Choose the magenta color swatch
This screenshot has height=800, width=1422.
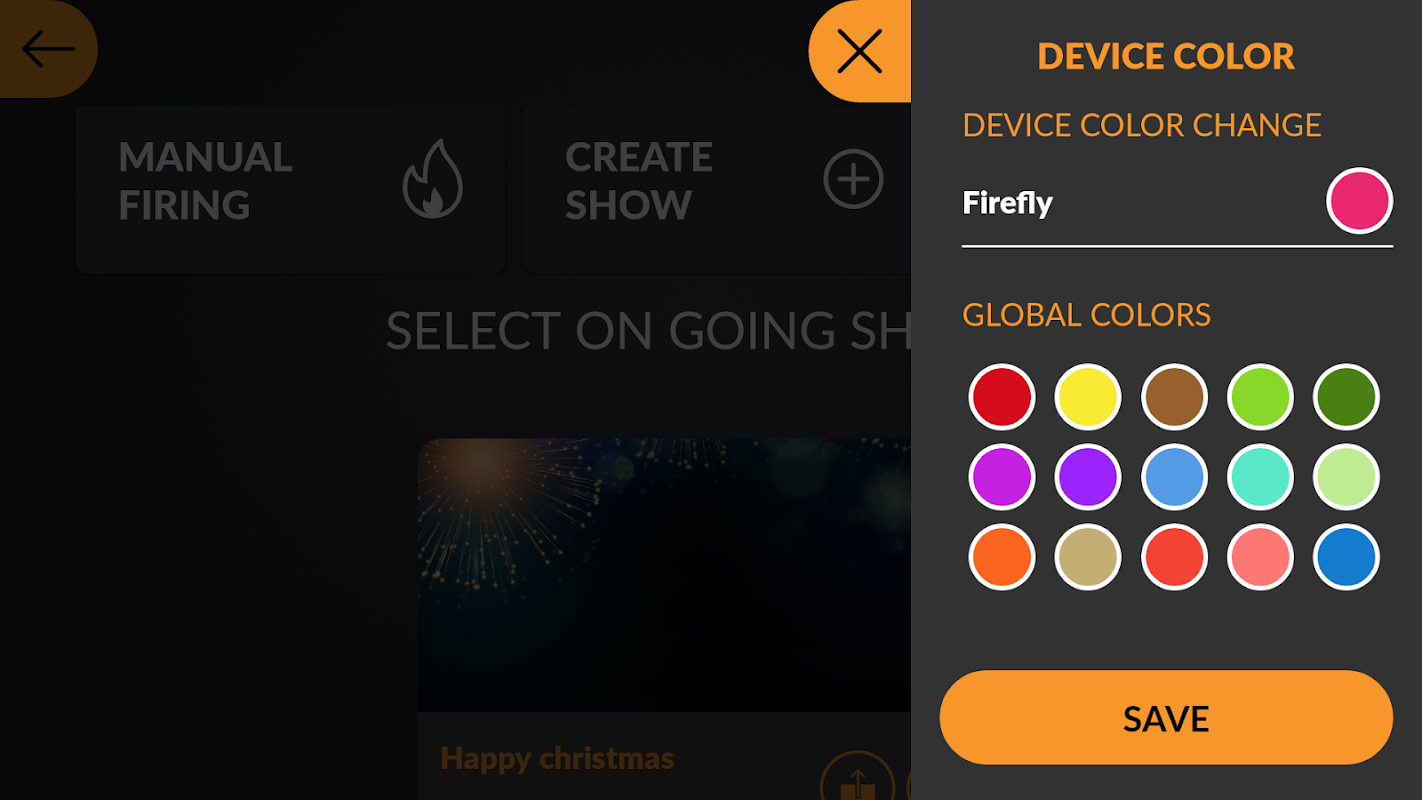(x=1002, y=477)
